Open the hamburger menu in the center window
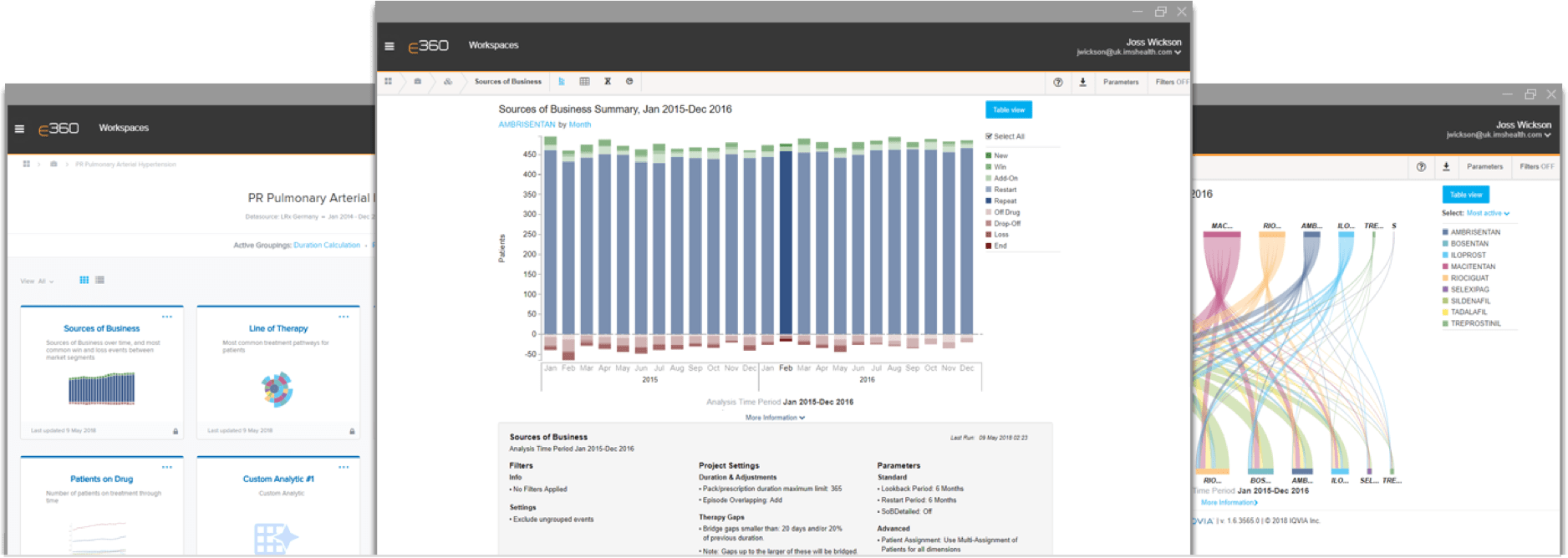 [389, 46]
